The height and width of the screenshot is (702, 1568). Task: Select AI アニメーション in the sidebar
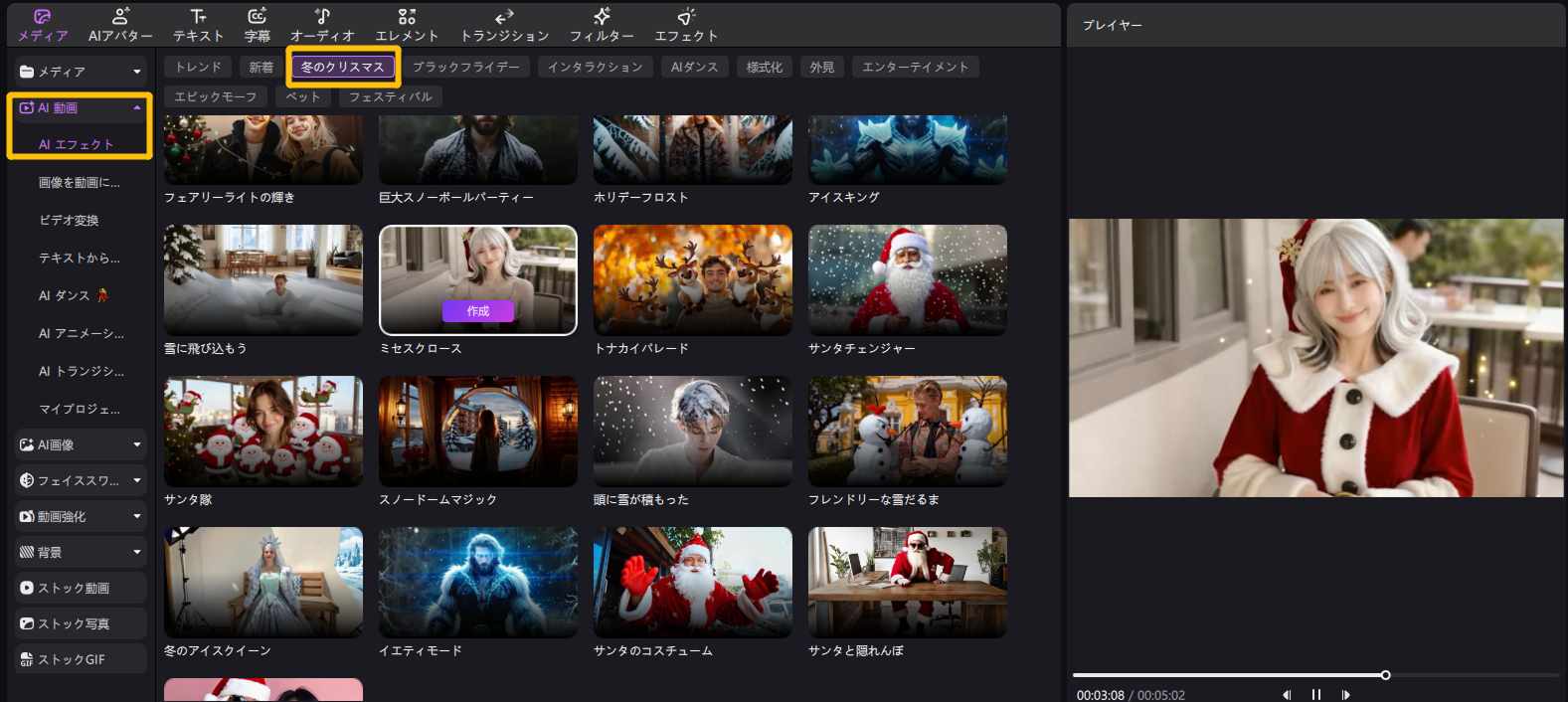[82, 333]
